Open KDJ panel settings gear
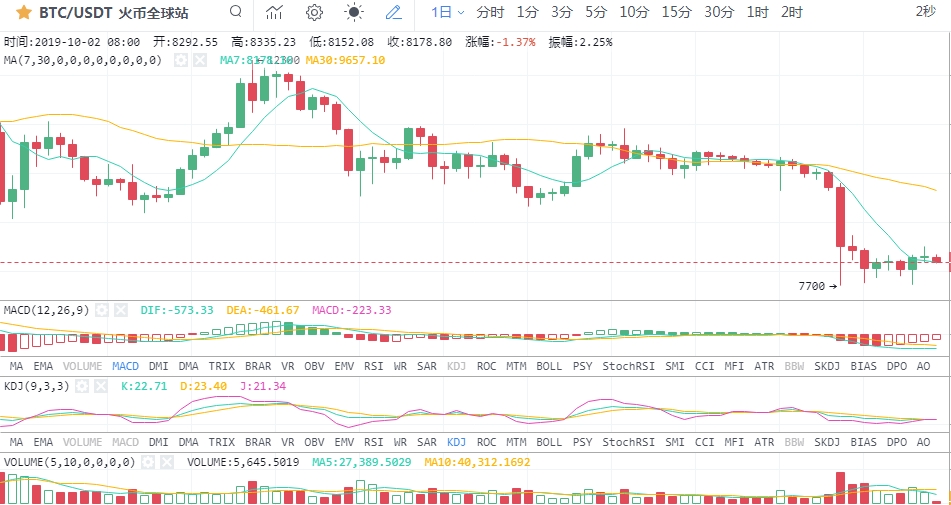Viewport: 951px width, 505px height. tap(82, 386)
